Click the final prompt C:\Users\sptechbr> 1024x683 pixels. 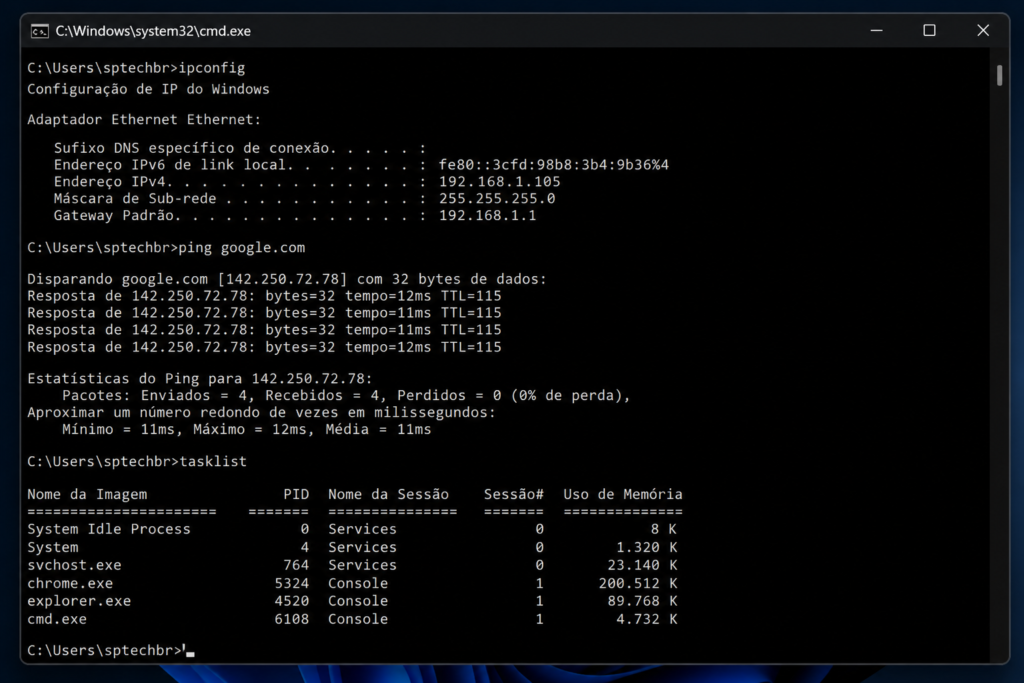104,650
